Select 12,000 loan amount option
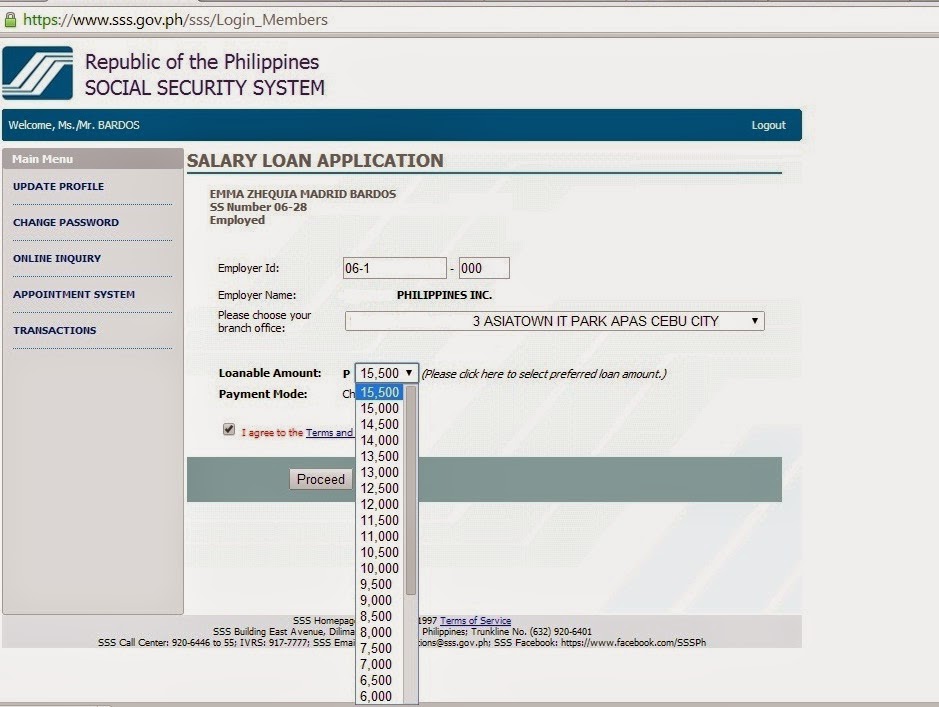 tap(380, 504)
